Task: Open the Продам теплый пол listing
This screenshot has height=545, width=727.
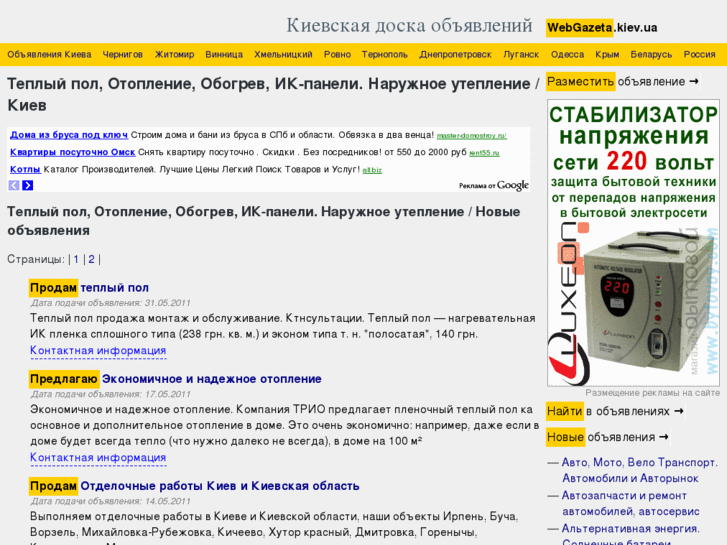Action: point(89,288)
